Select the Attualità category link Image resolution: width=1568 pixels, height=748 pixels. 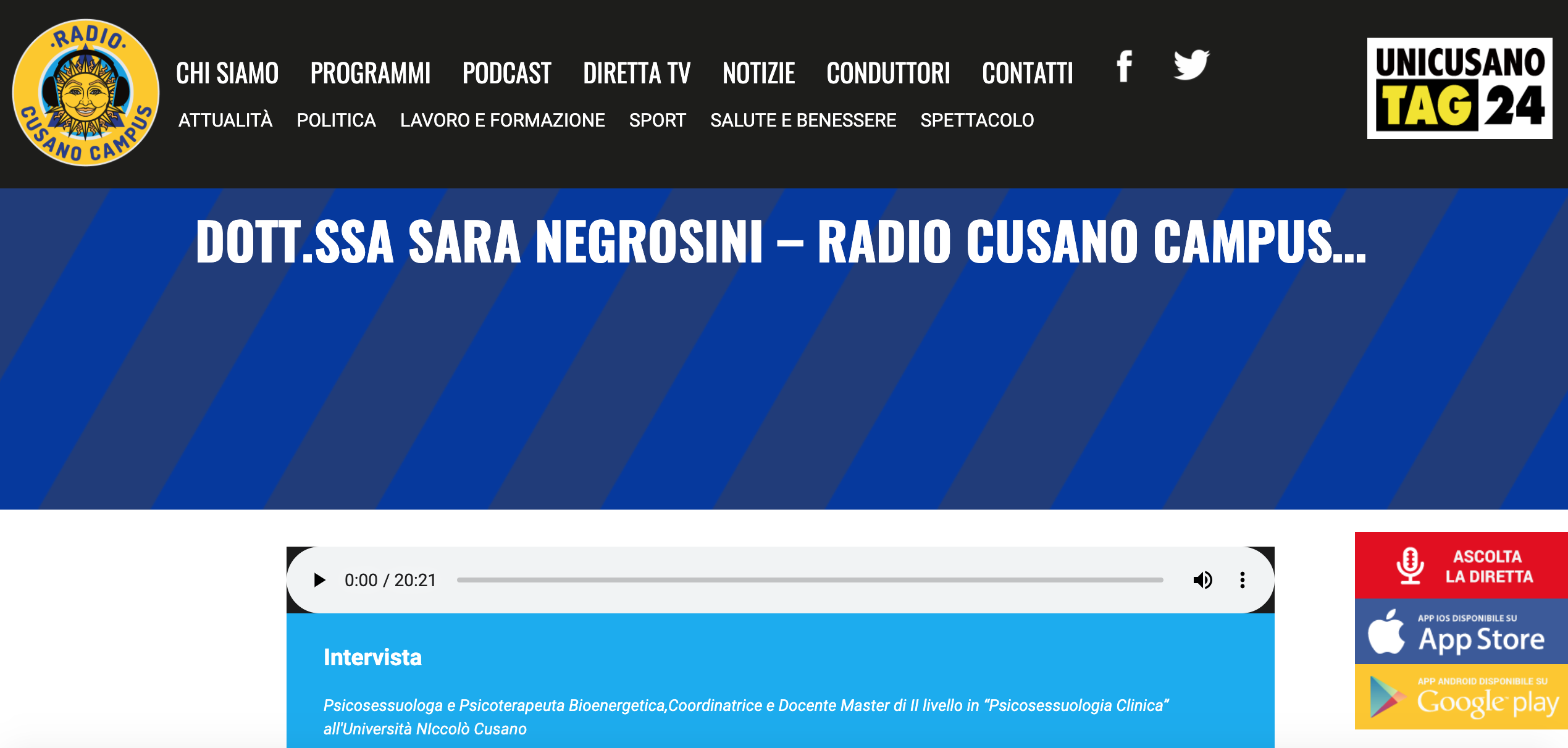225,120
